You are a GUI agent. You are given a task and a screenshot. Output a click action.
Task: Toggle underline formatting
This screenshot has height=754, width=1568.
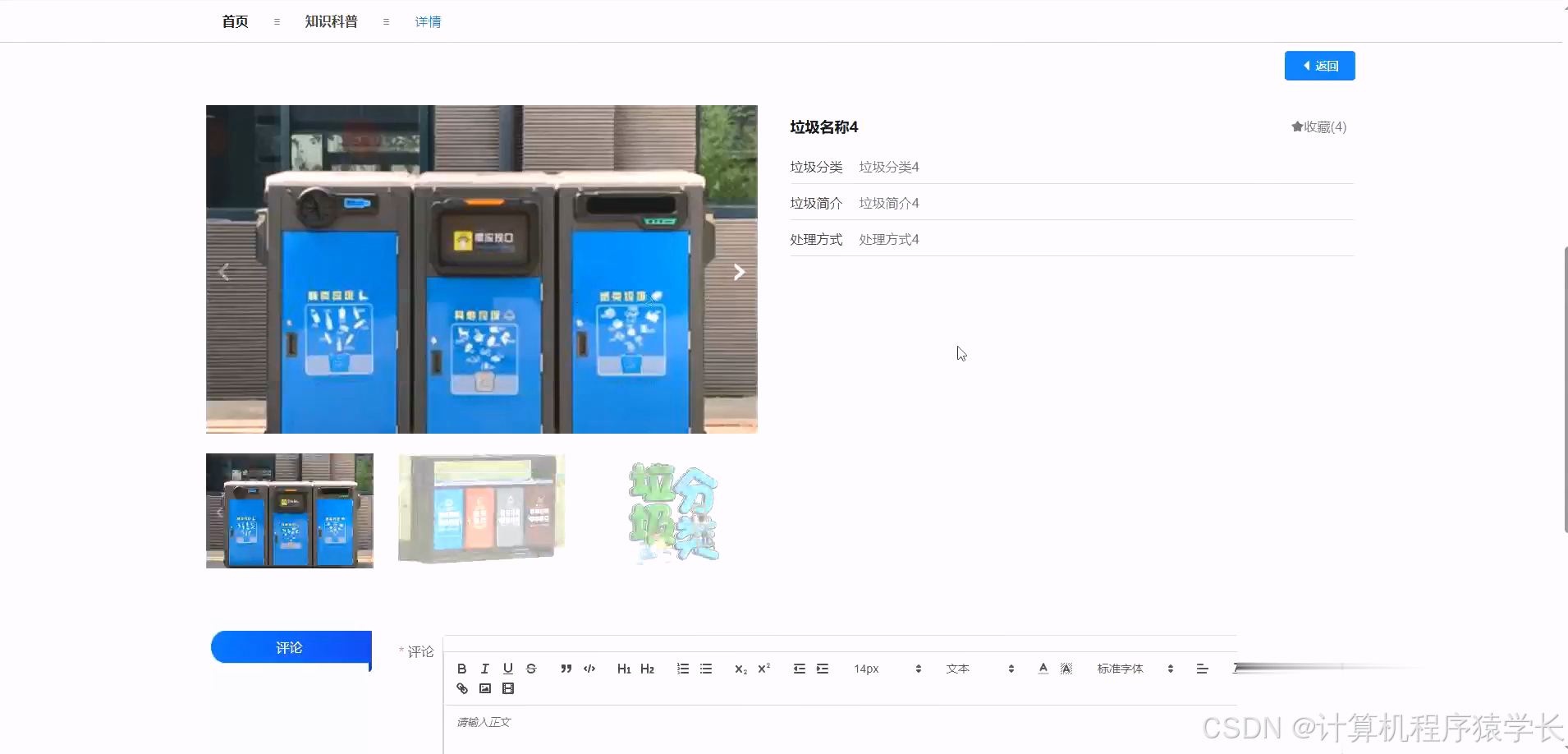[x=508, y=668]
